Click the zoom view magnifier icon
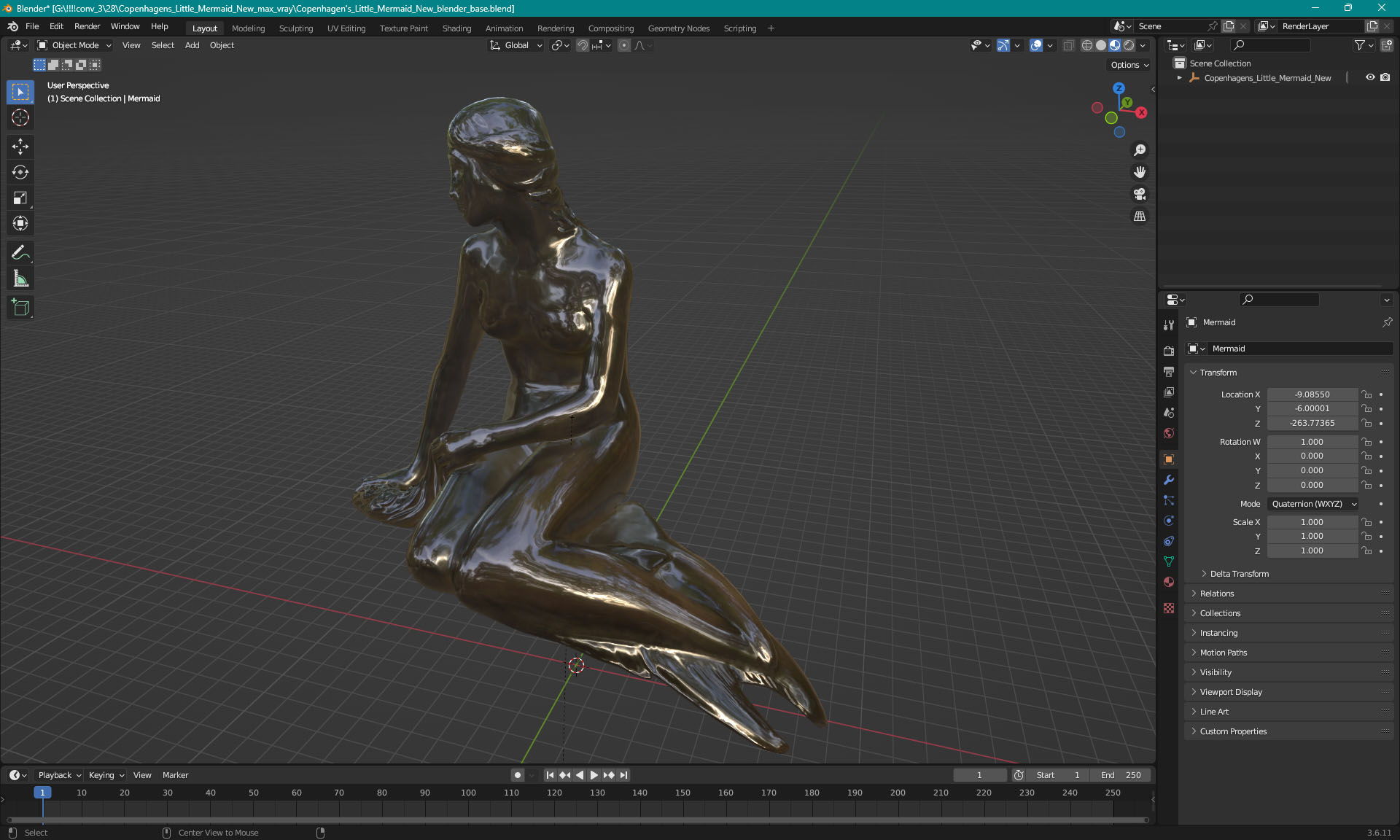This screenshot has width=1400, height=840. [1140, 150]
